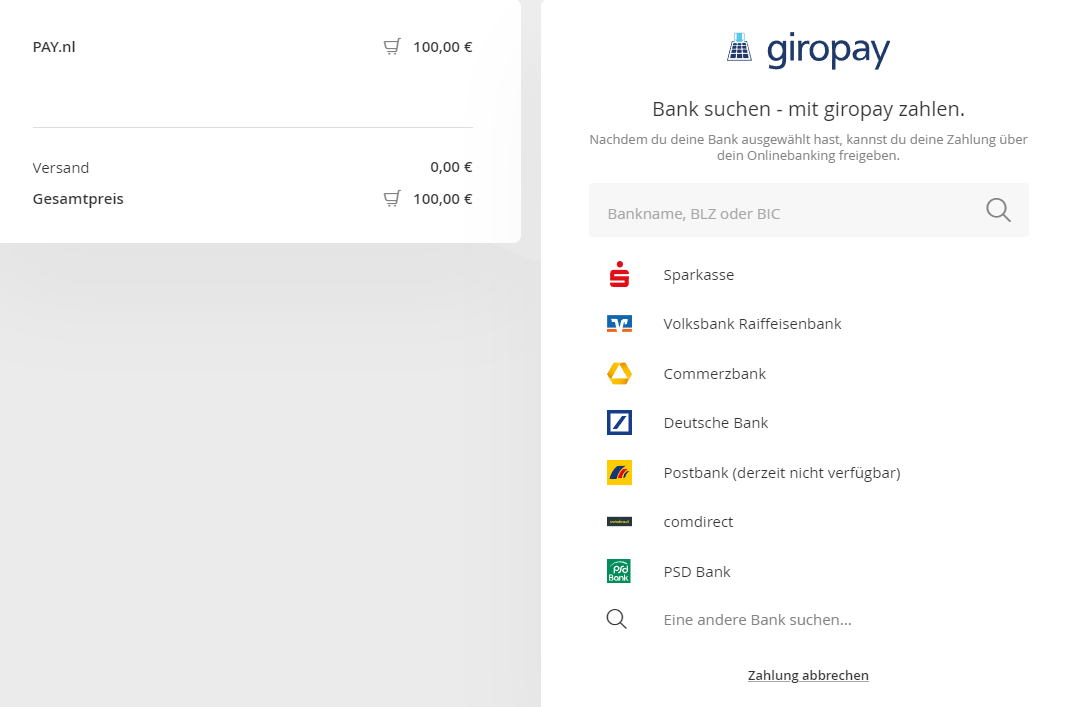Viewport: 1065px width, 707px height.
Task: Click heading 'Bank suchen - mit giropay zahlen.'
Action: pos(808,109)
